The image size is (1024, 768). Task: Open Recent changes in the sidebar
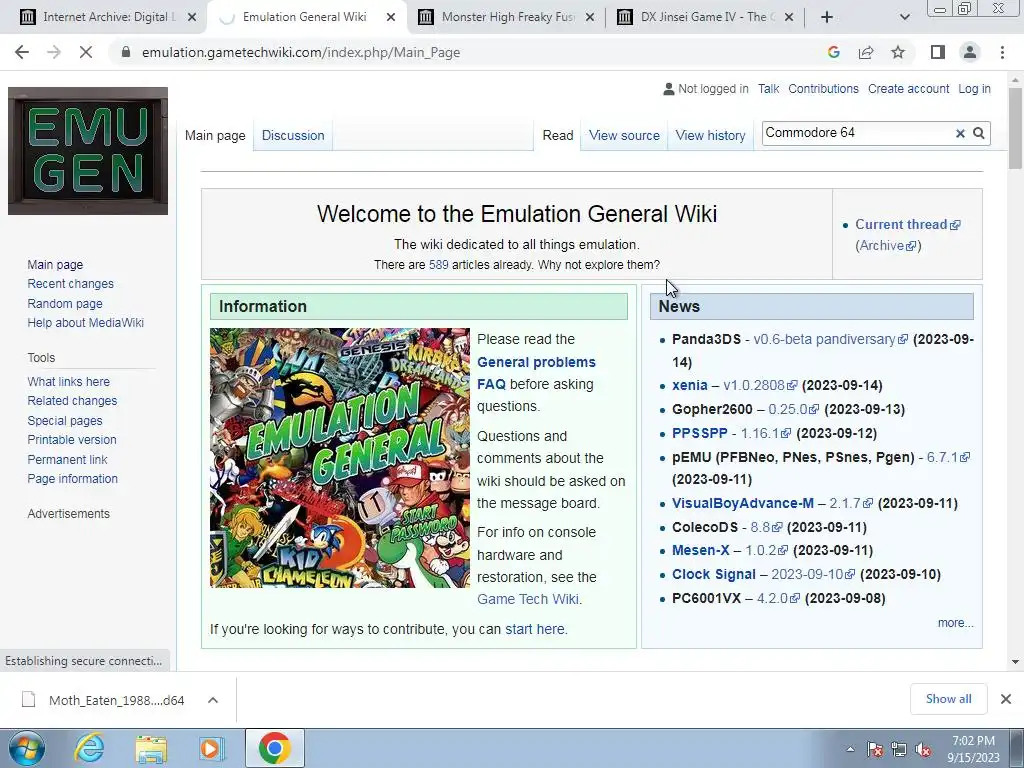tap(71, 283)
